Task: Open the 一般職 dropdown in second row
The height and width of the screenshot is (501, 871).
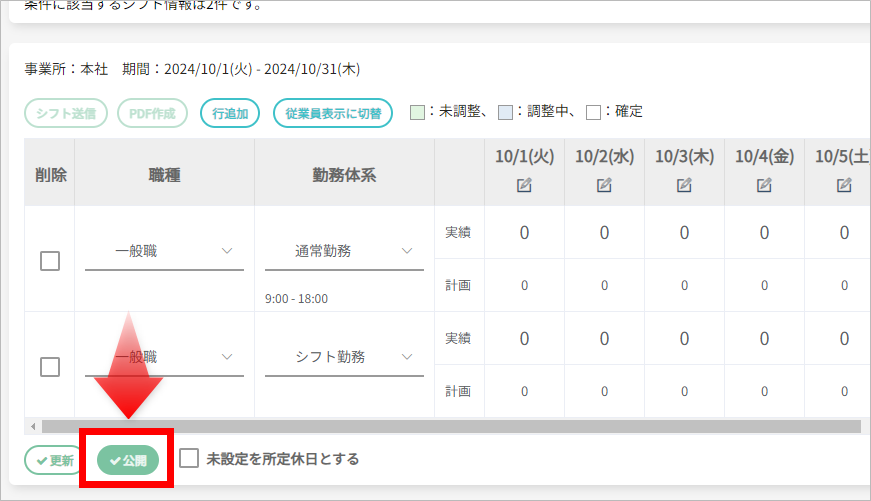Action: point(164,357)
